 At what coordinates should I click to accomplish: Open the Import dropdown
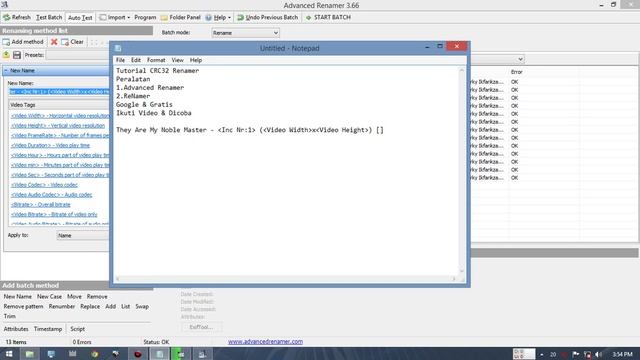coord(115,17)
